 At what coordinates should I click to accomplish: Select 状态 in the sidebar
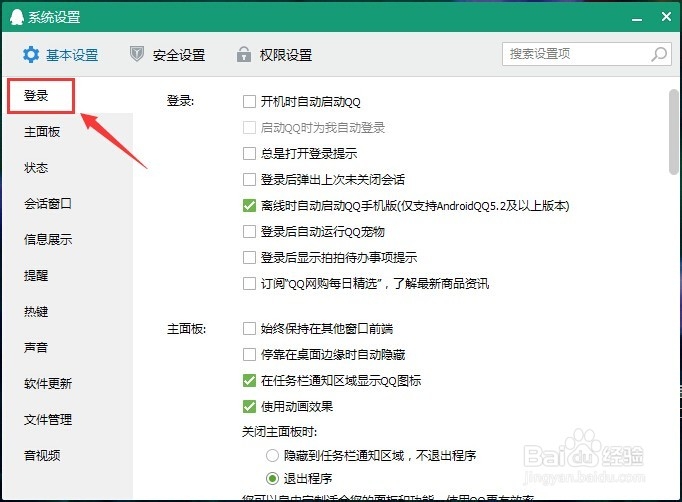[36, 168]
